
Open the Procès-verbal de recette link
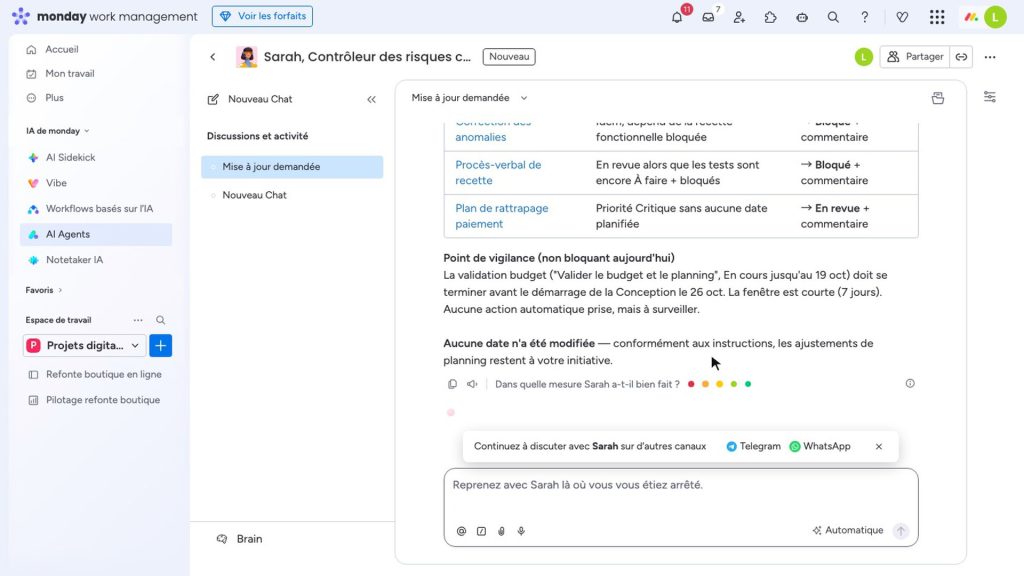pyautogui.click(x=498, y=172)
